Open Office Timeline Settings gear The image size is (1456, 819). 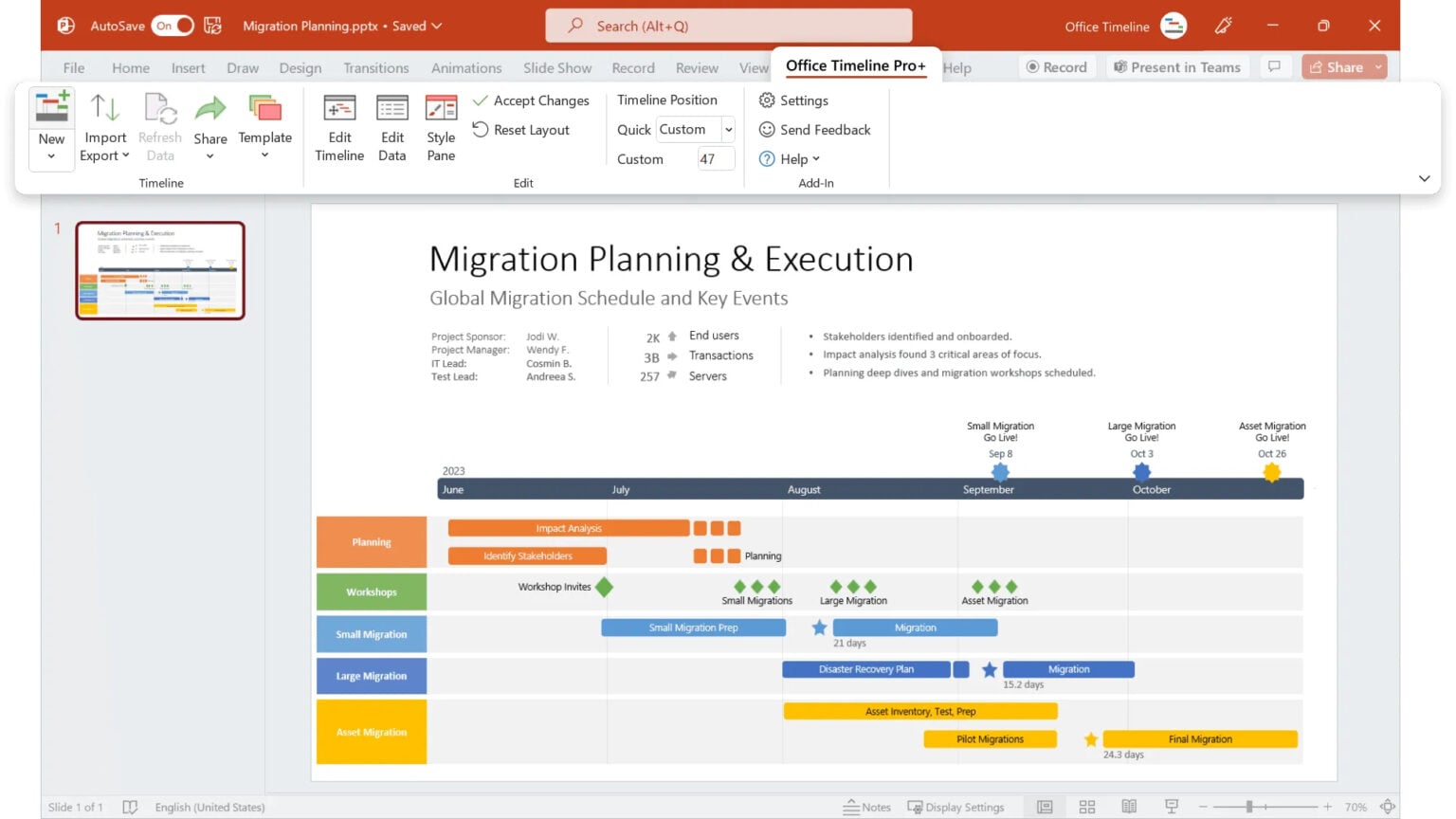pos(767,100)
